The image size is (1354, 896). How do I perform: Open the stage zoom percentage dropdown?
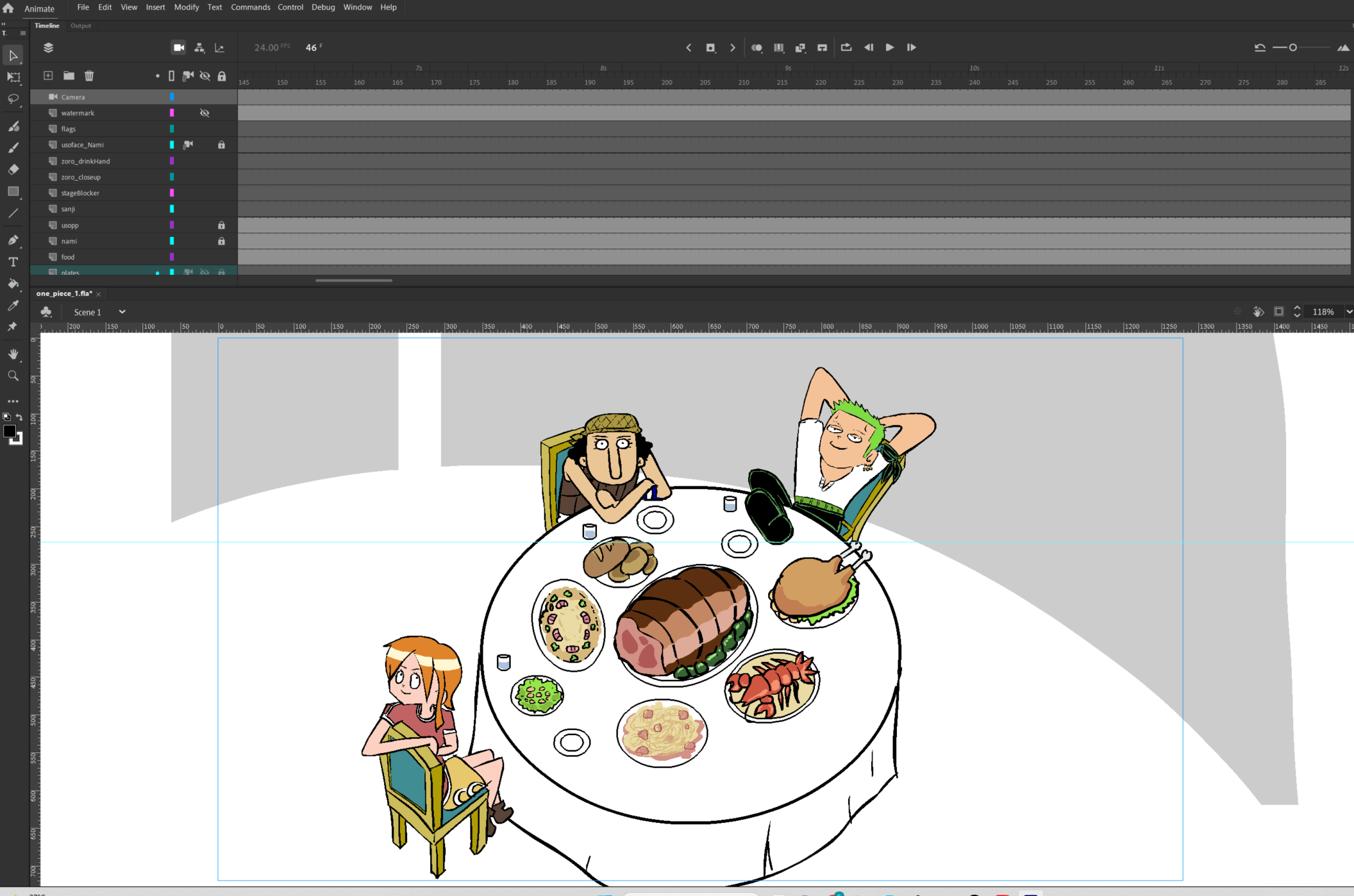click(1349, 312)
